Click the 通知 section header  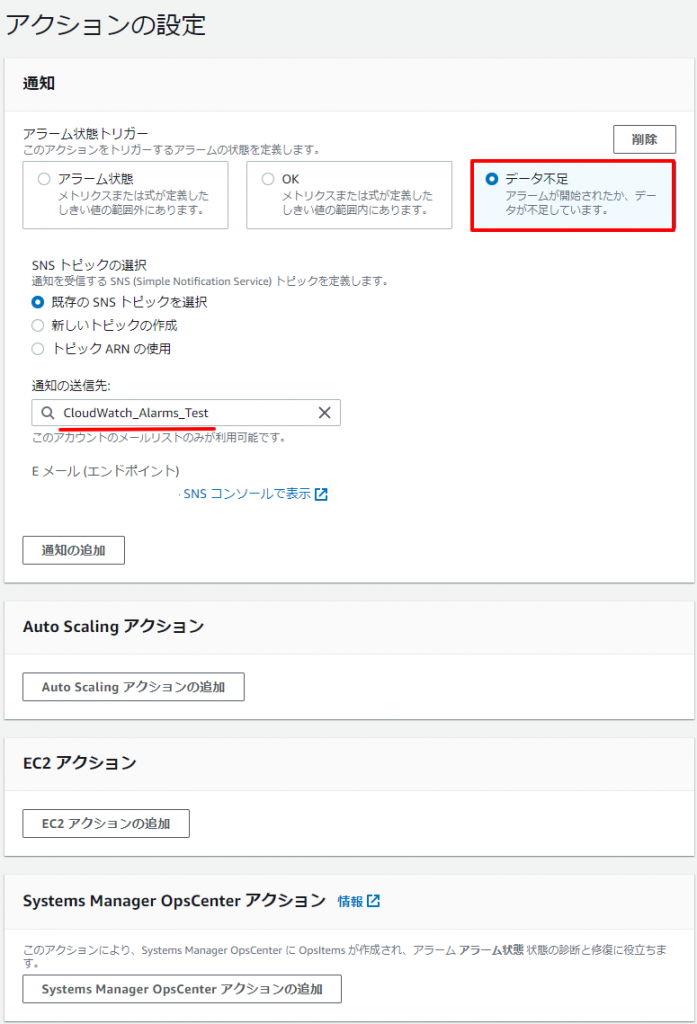point(39,83)
